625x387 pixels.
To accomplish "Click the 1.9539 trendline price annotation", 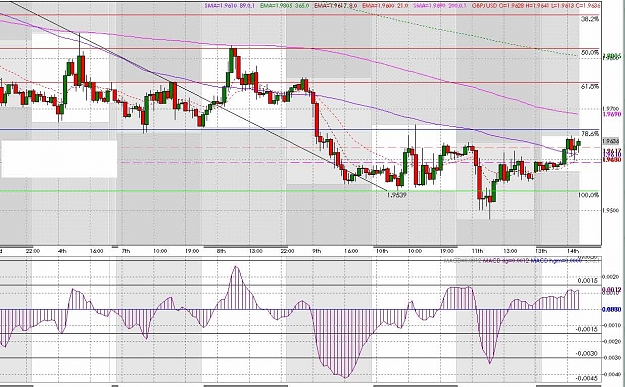I will click(x=397, y=196).
